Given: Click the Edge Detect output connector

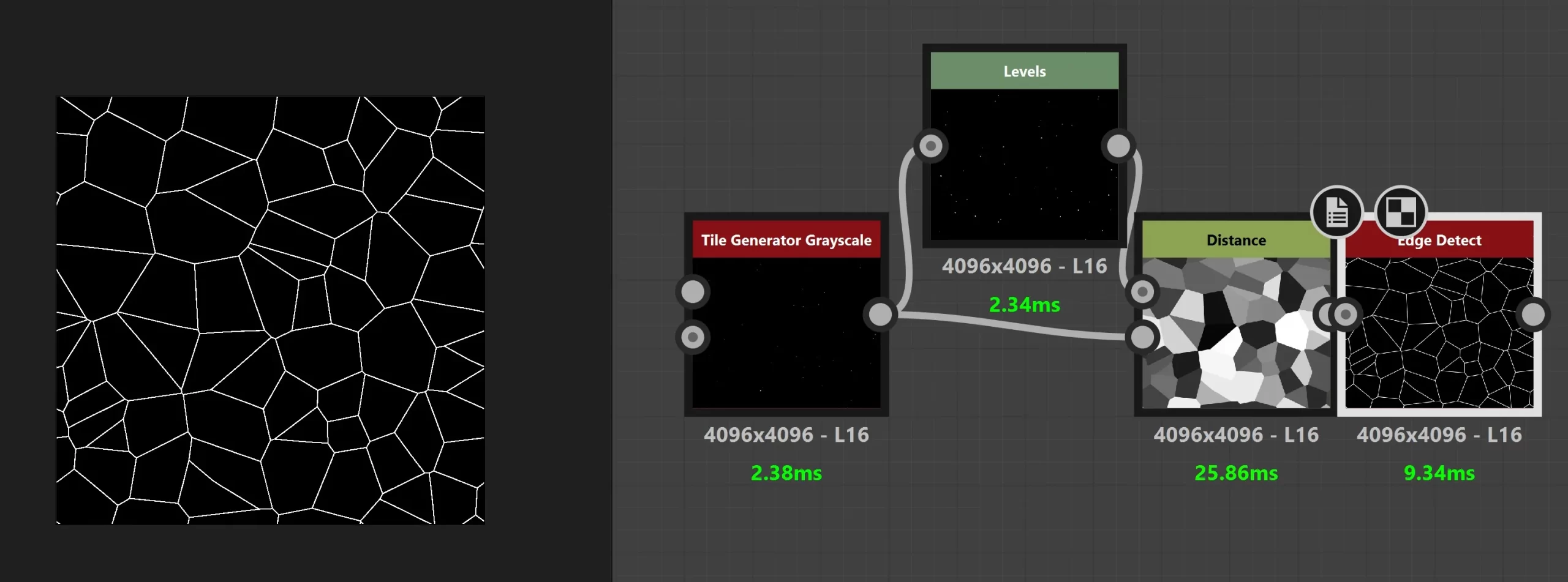Looking at the screenshot, I should pyautogui.click(x=1533, y=315).
